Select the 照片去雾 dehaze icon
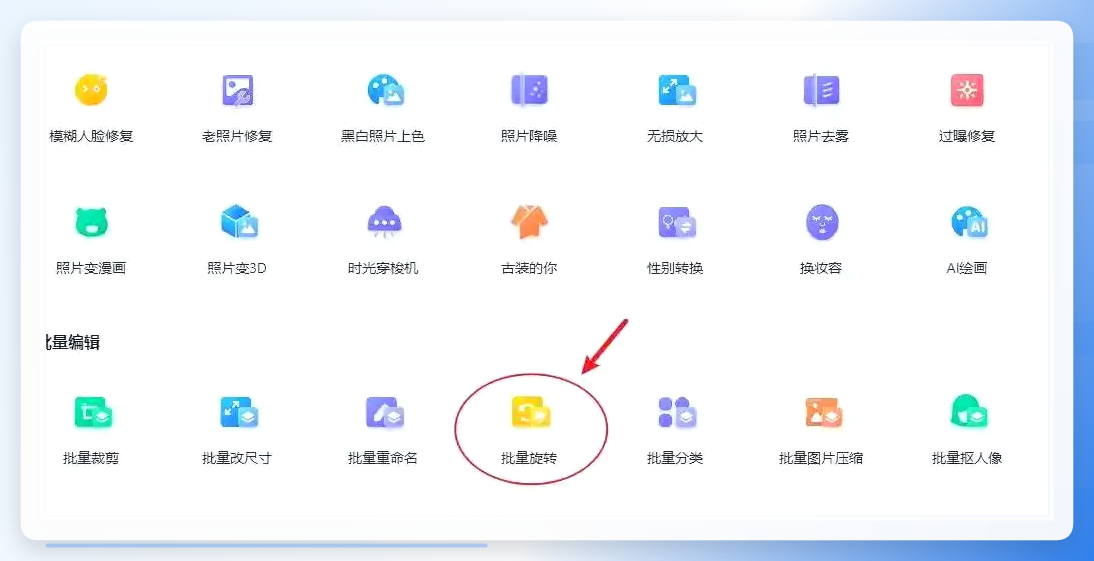The image size is (1094, 561). pos(821,90)
